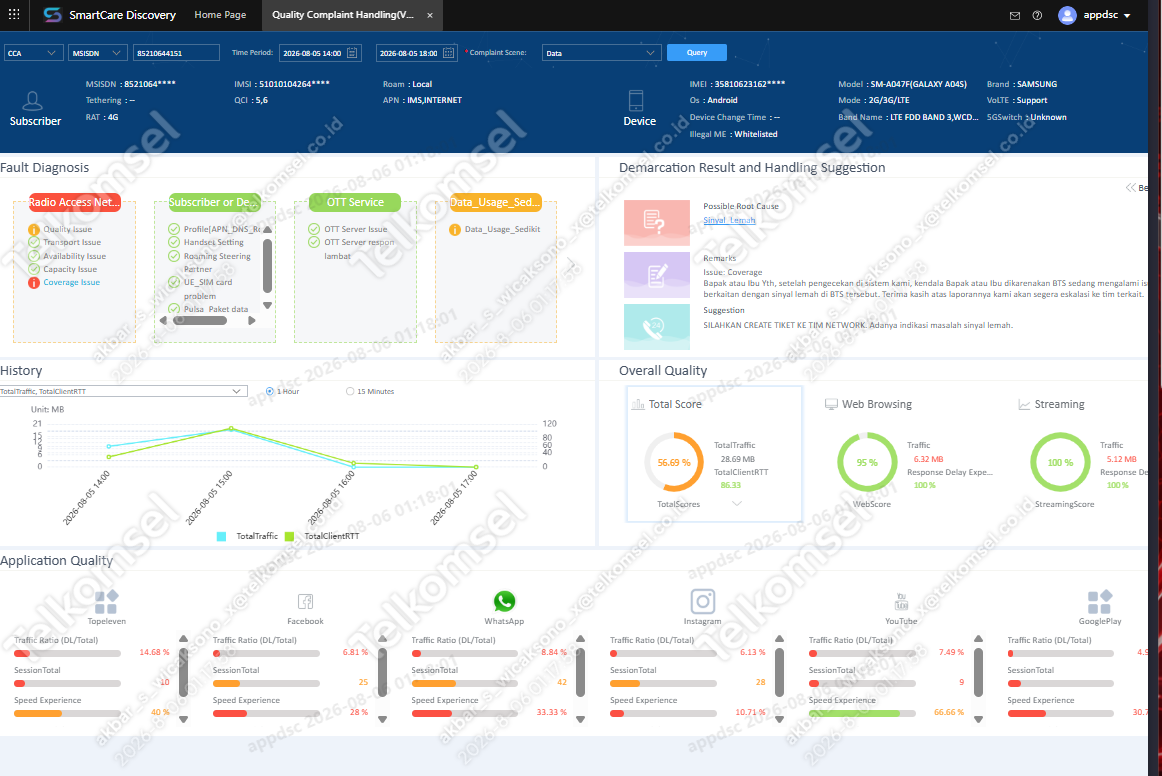1162x776 pixels.
Task: Open the MSISDN type dropdown
Action: 98,53
